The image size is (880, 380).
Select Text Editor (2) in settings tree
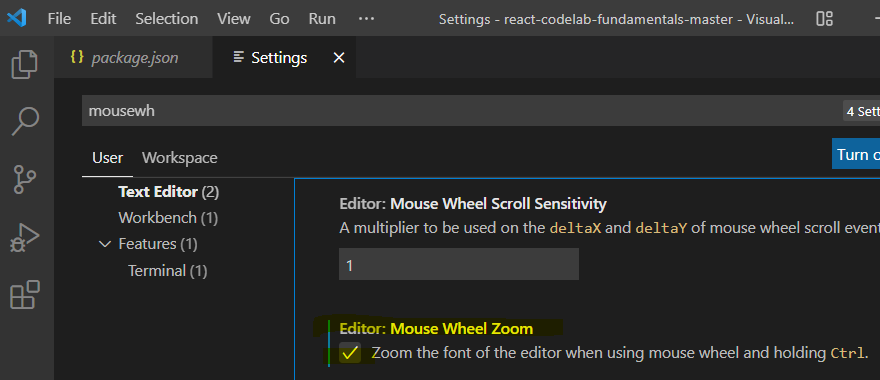point(168,192)
